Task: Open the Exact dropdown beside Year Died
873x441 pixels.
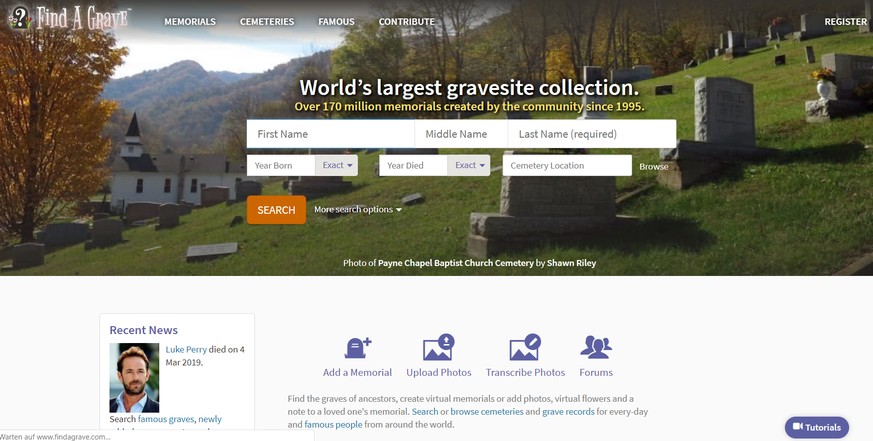Action: tap(469, 165)
